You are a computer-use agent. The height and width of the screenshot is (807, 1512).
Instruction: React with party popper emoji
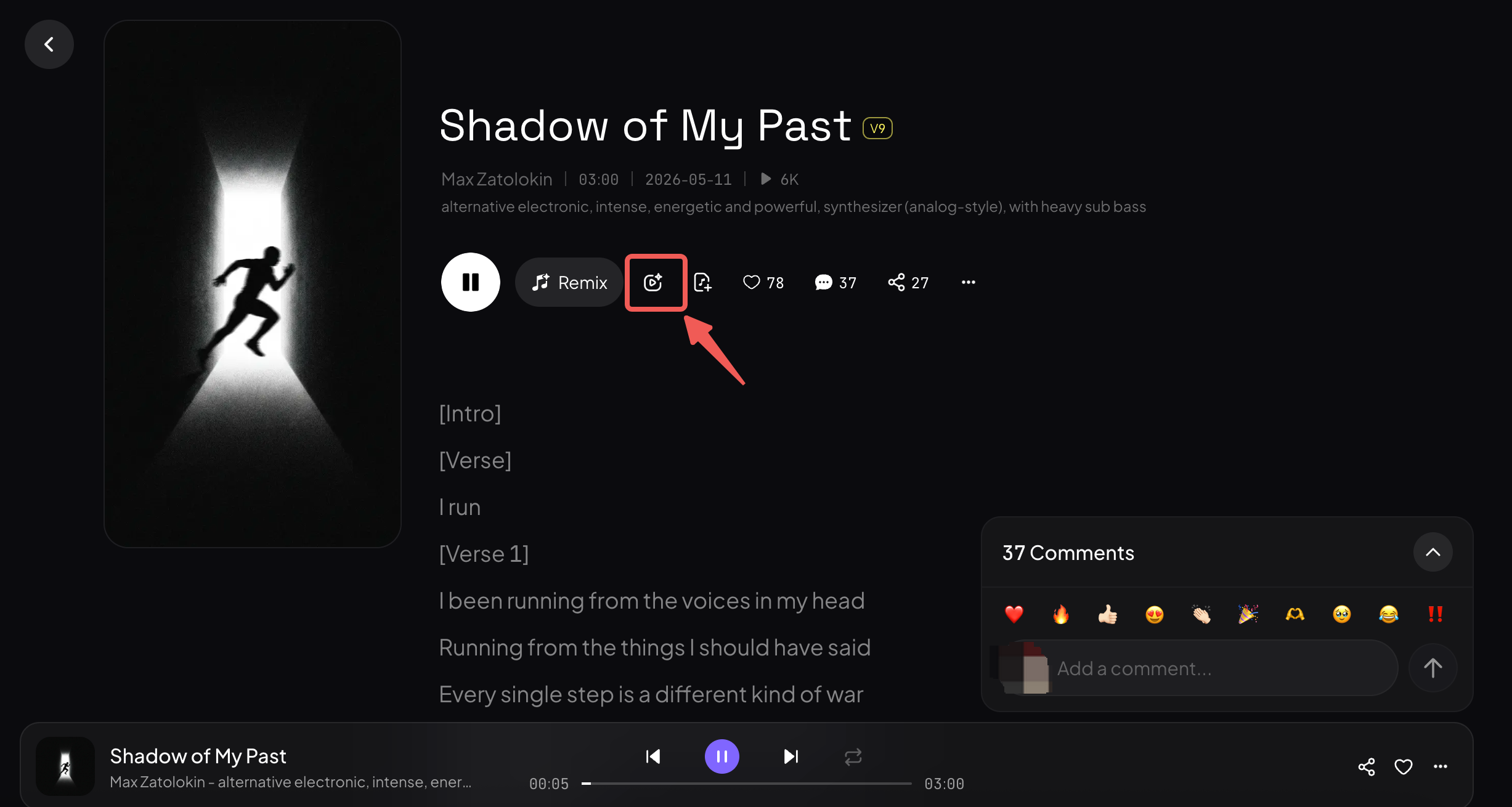pyautogui.click(x=1248, y=614)
